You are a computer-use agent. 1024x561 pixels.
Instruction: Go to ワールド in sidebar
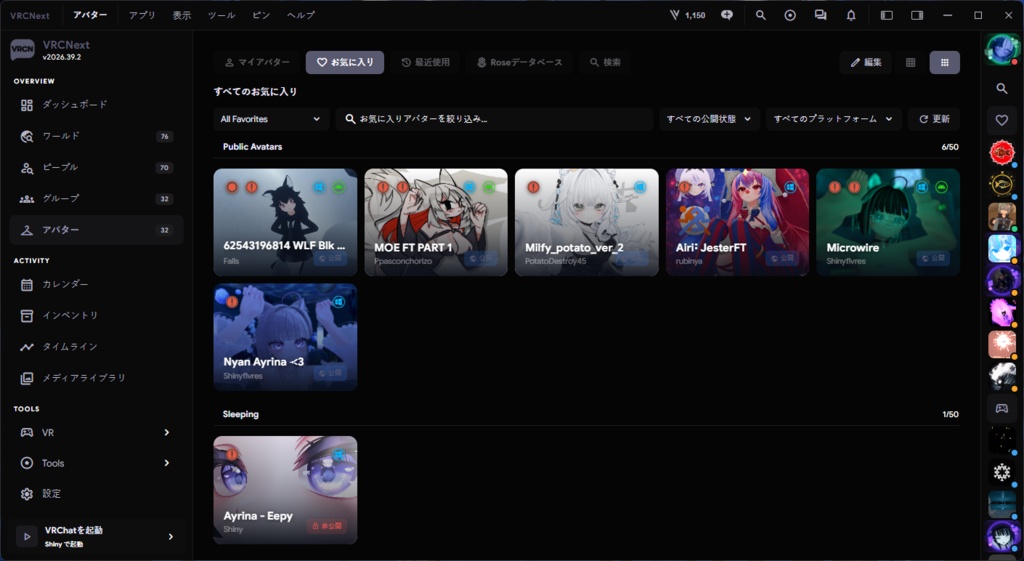(x=97, y=136)
